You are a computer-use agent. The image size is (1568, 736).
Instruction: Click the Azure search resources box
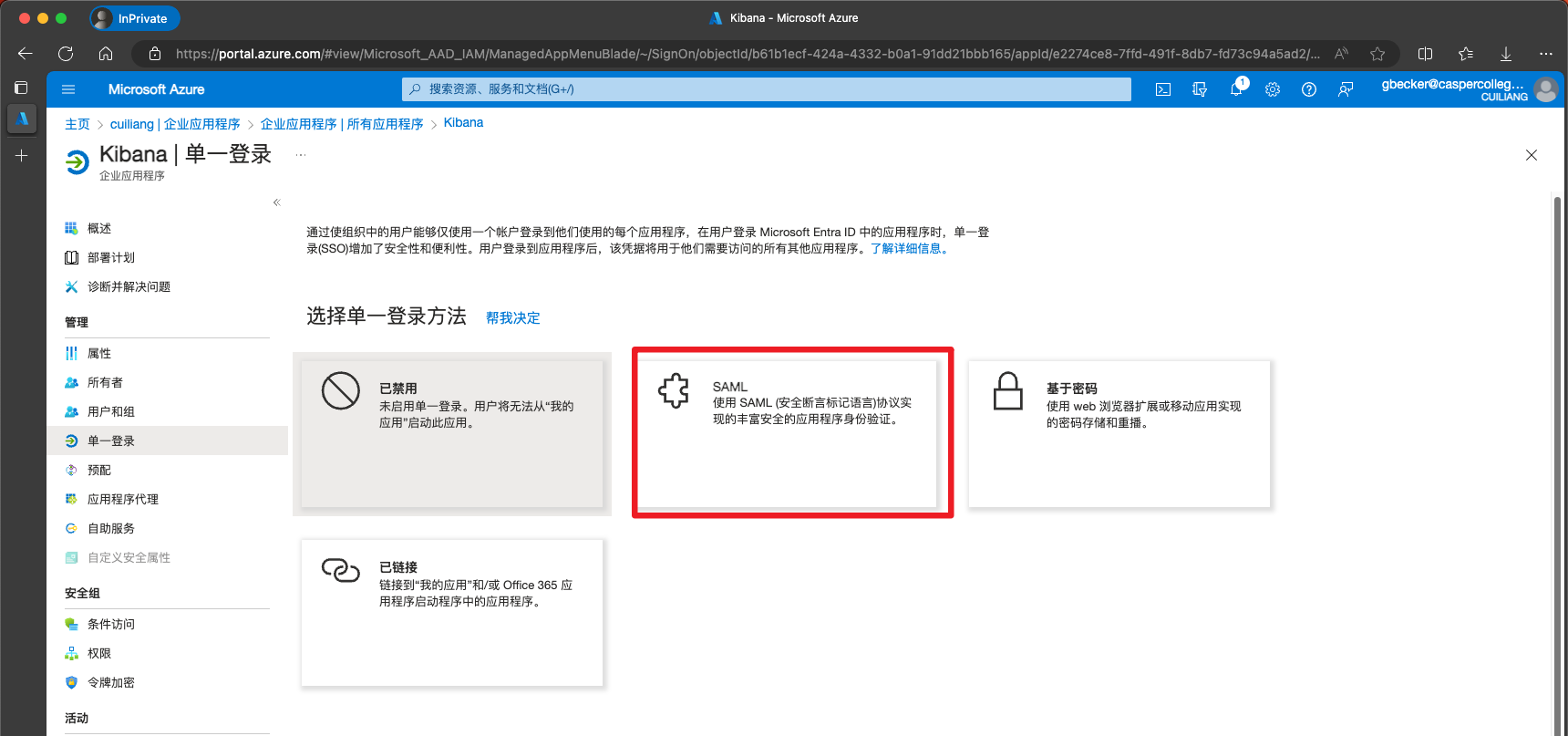[x=767, y=89]
